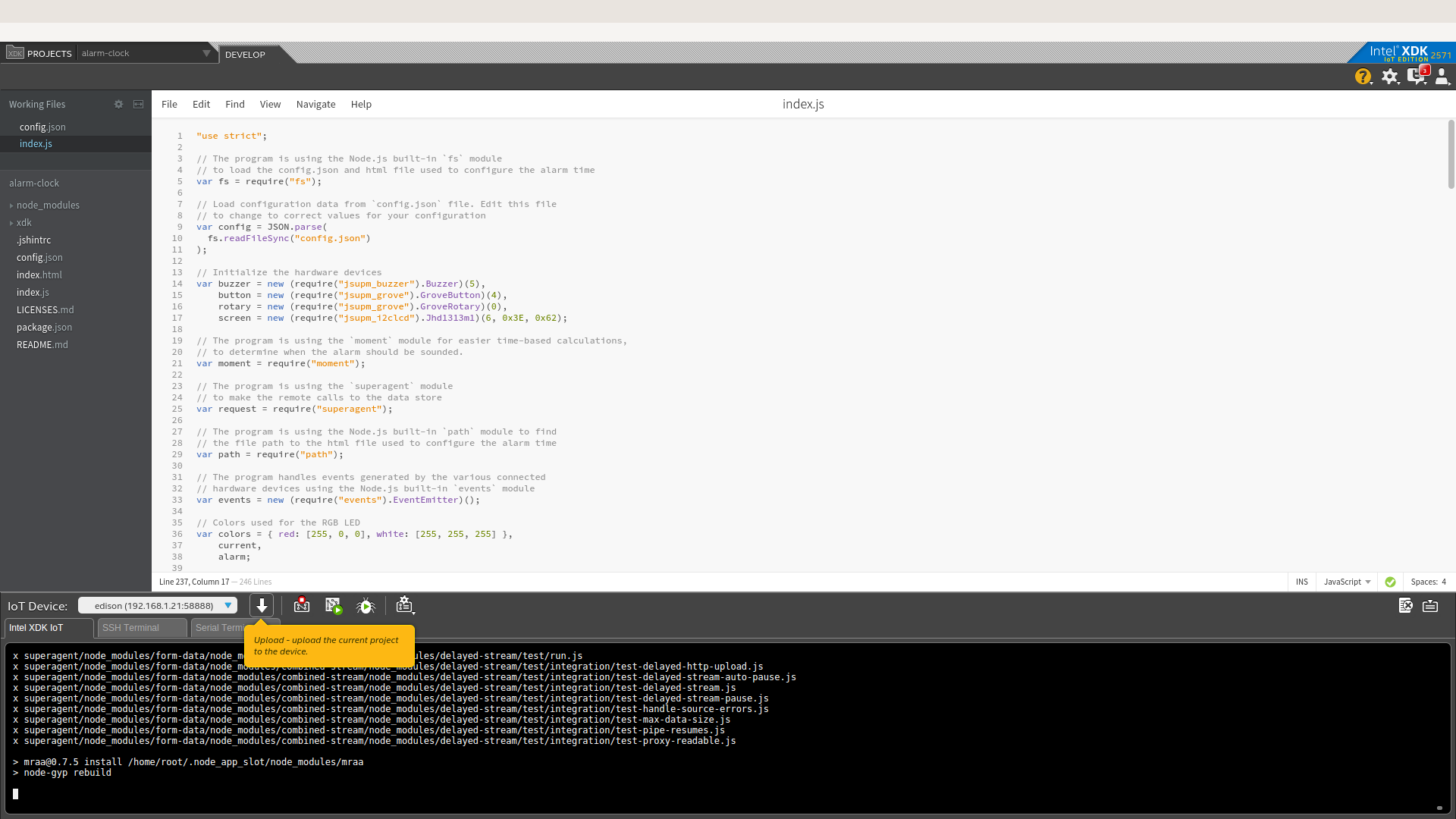This screenshot has width=1456, height=819.
Task: Switch to the Serial Terminal tab
Action: (x=218, y=628)
